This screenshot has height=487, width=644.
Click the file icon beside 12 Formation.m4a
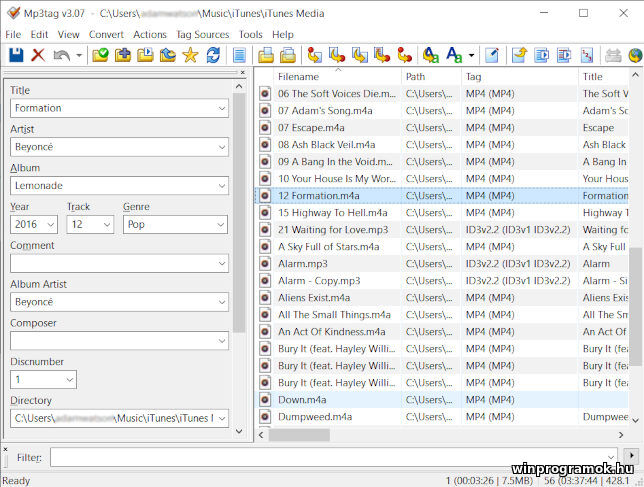pyautogui.click(x=265, y=196)
